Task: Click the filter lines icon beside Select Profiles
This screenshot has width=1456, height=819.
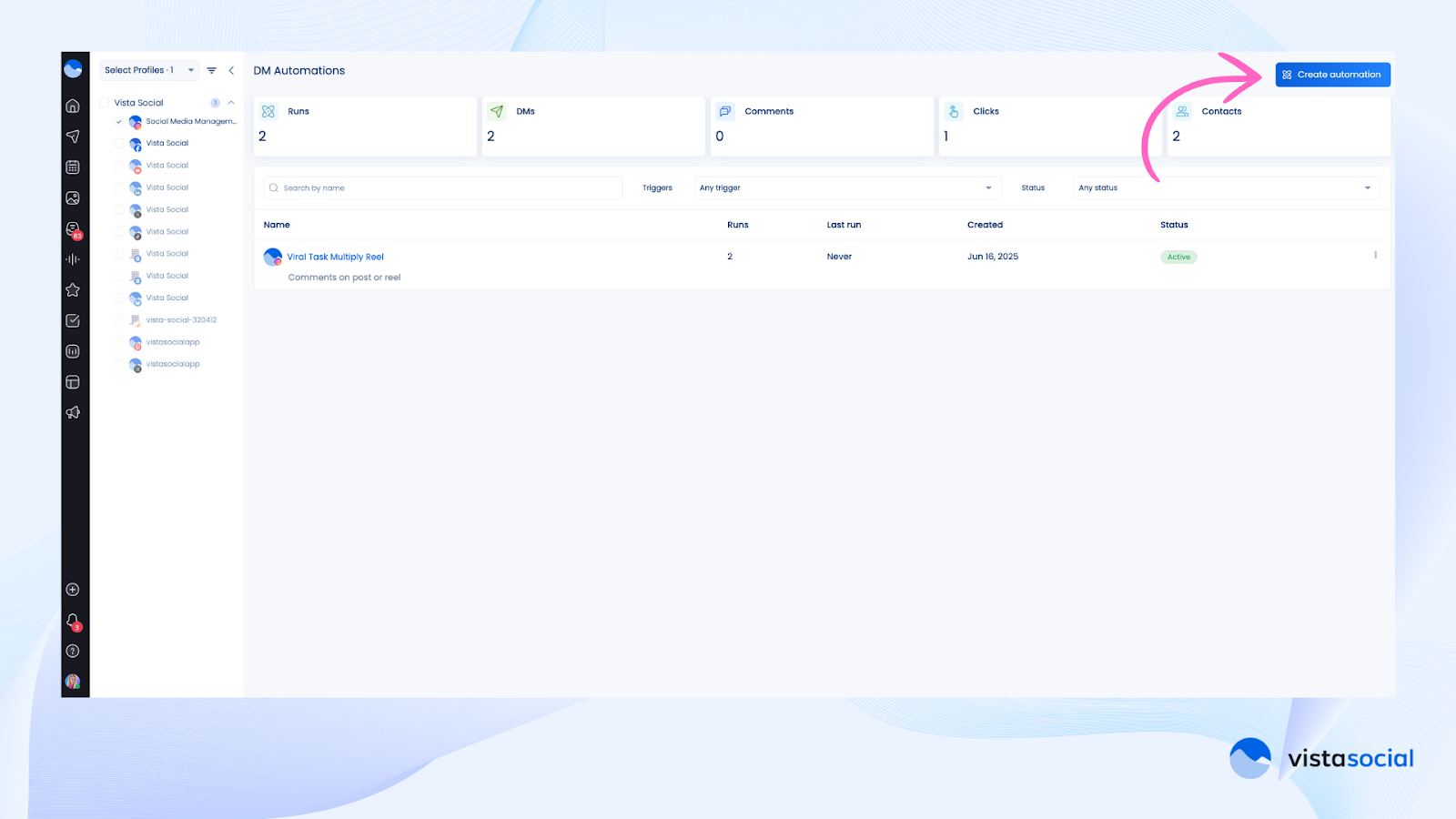Action: pos(212,70)
